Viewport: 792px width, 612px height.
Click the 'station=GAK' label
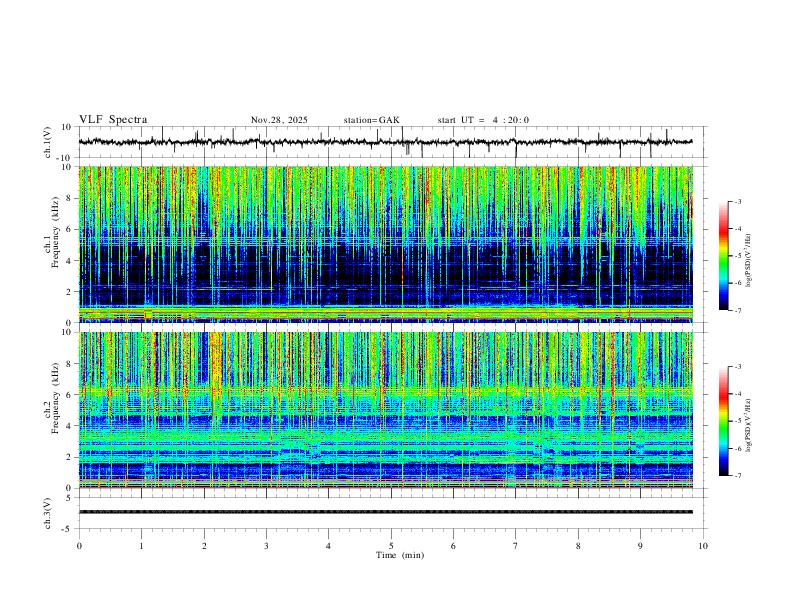pyautogui.click(x=372, y=120)
